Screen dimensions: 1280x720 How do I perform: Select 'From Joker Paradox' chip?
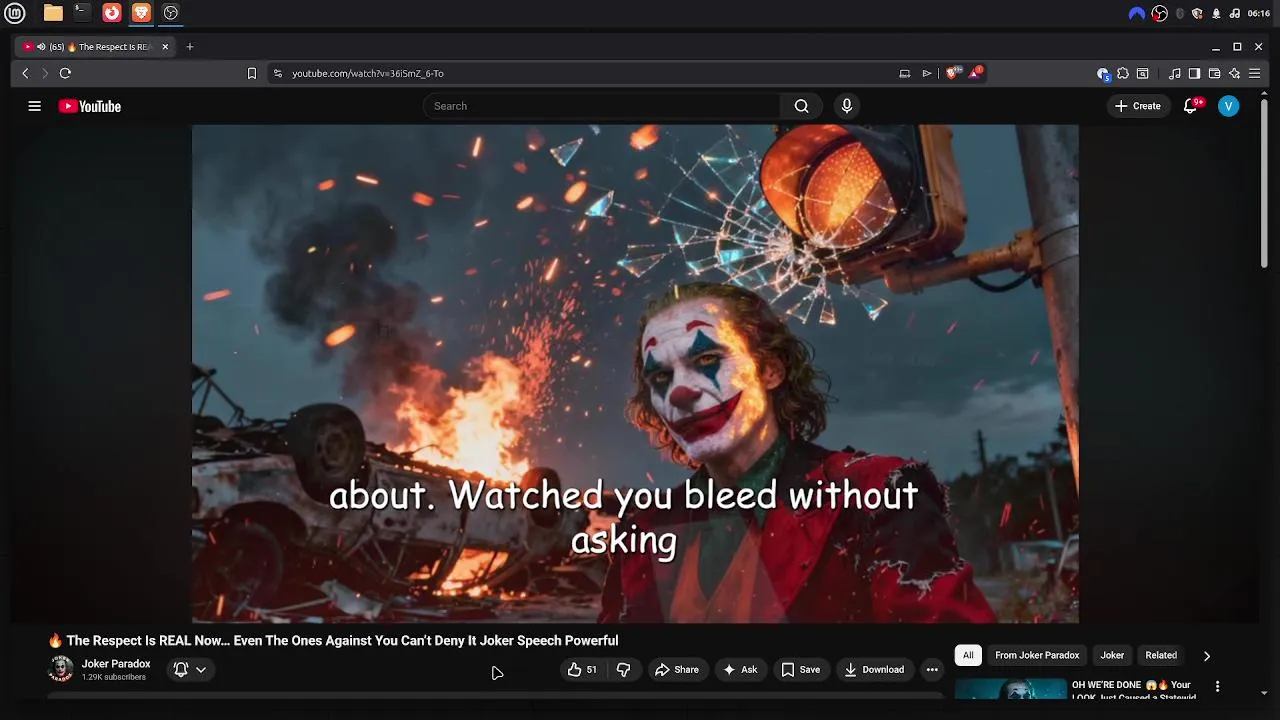click(1037, 655)
